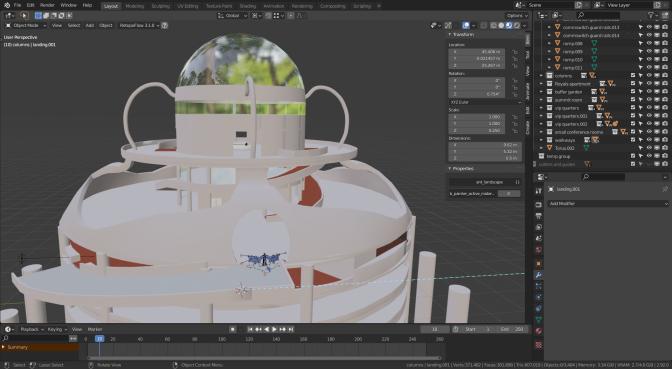Click the Dimensions X value slider
The image size is (672, 369).
(x=485, y=145)
